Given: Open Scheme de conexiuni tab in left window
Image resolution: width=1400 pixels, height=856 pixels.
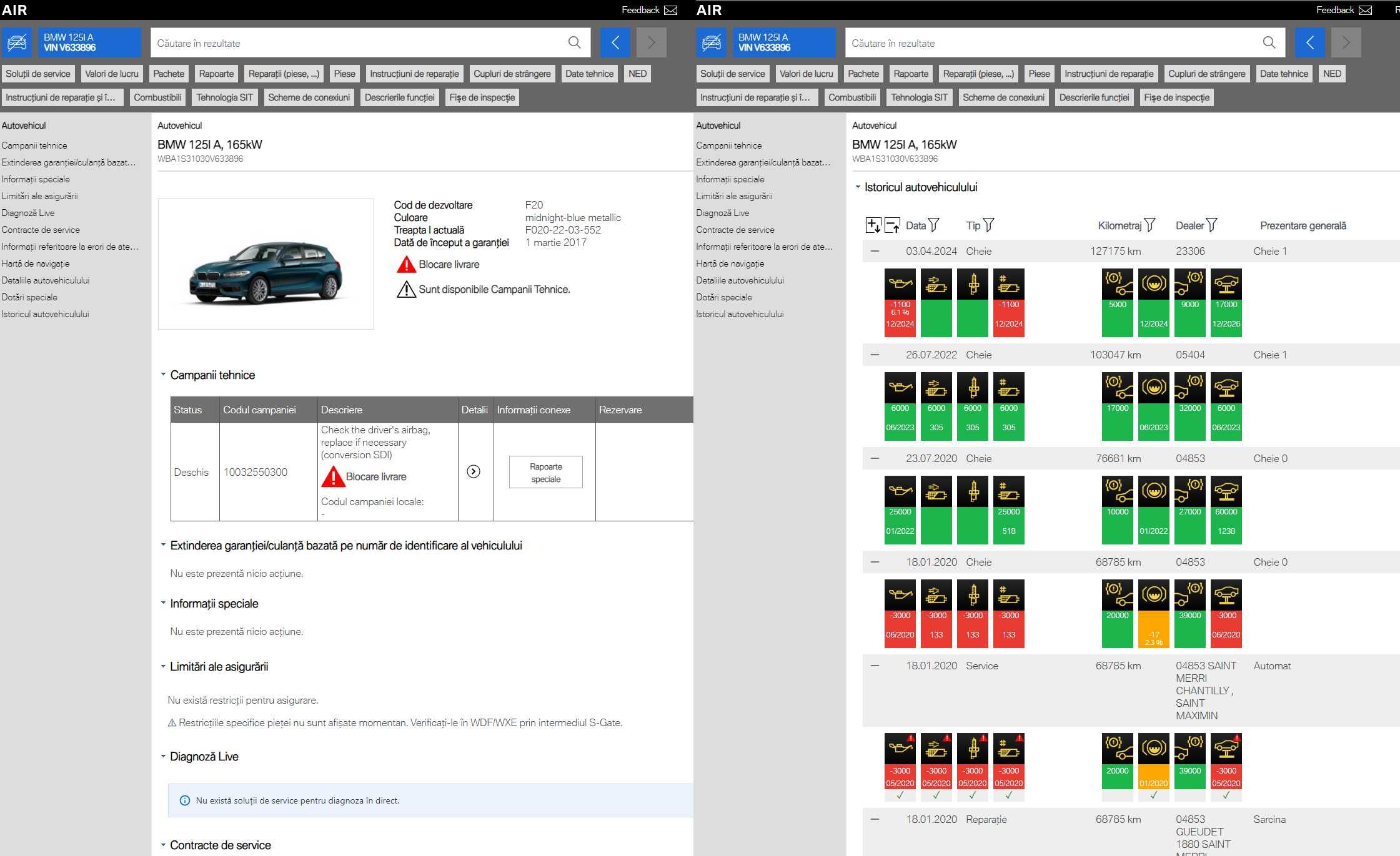Looking at the screenshot, I should click(x=309, y=97).
